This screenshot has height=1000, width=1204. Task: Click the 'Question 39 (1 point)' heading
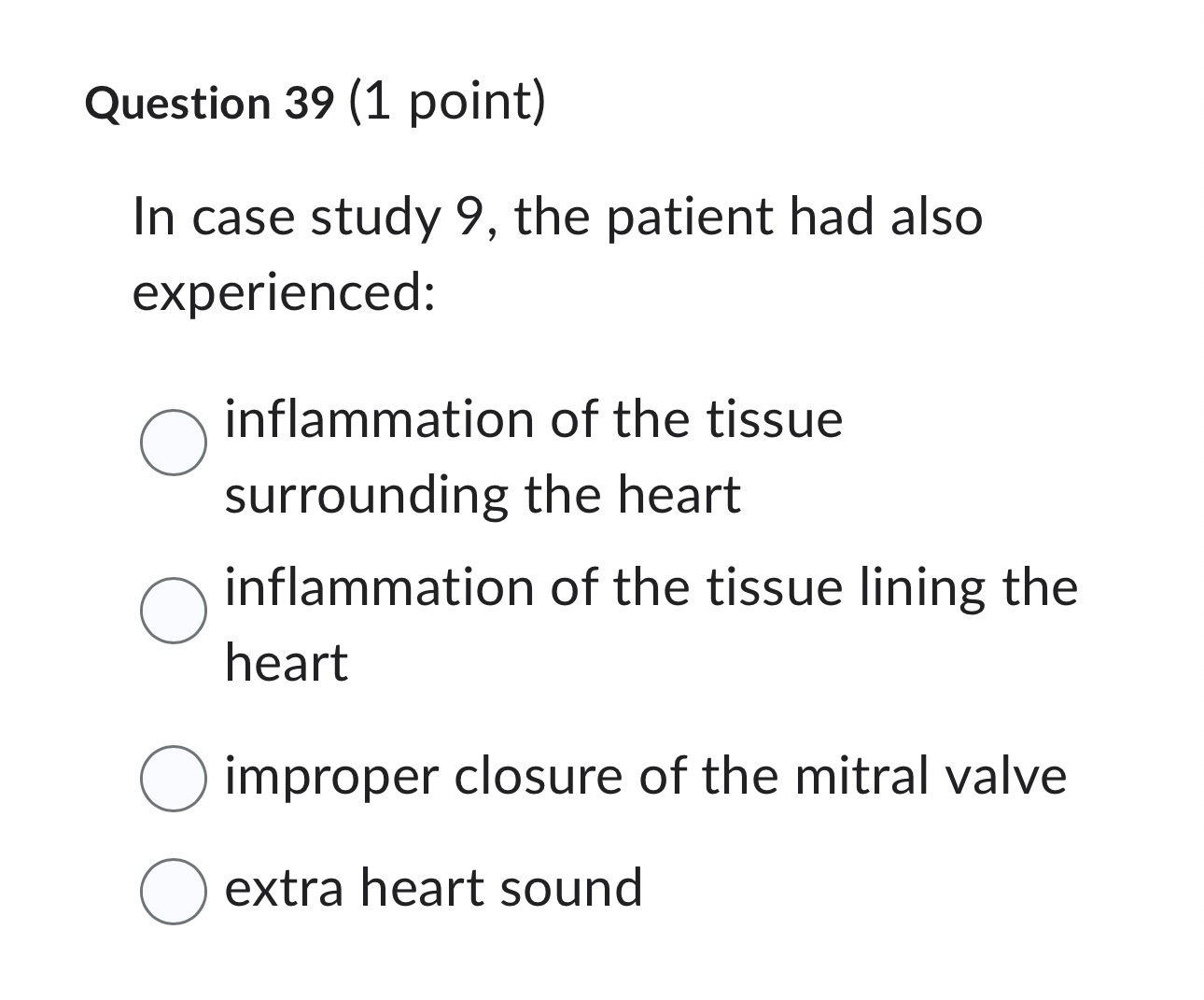[317, 101]
